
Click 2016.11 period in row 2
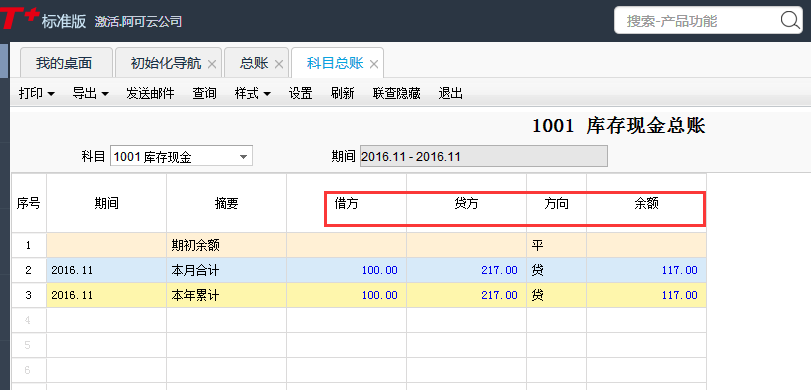107,270
